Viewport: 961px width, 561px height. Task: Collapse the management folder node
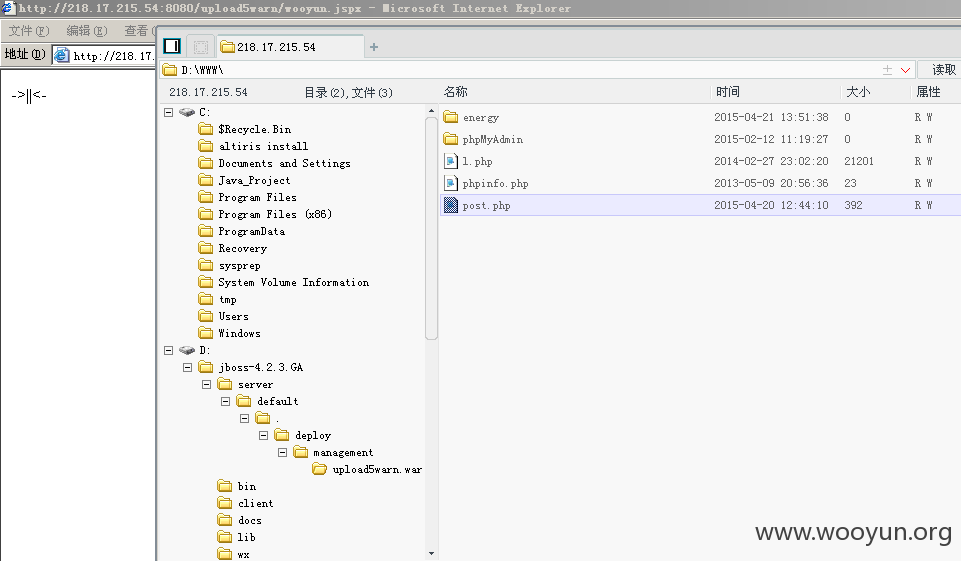pyautogui.click(x=283, y=452)
